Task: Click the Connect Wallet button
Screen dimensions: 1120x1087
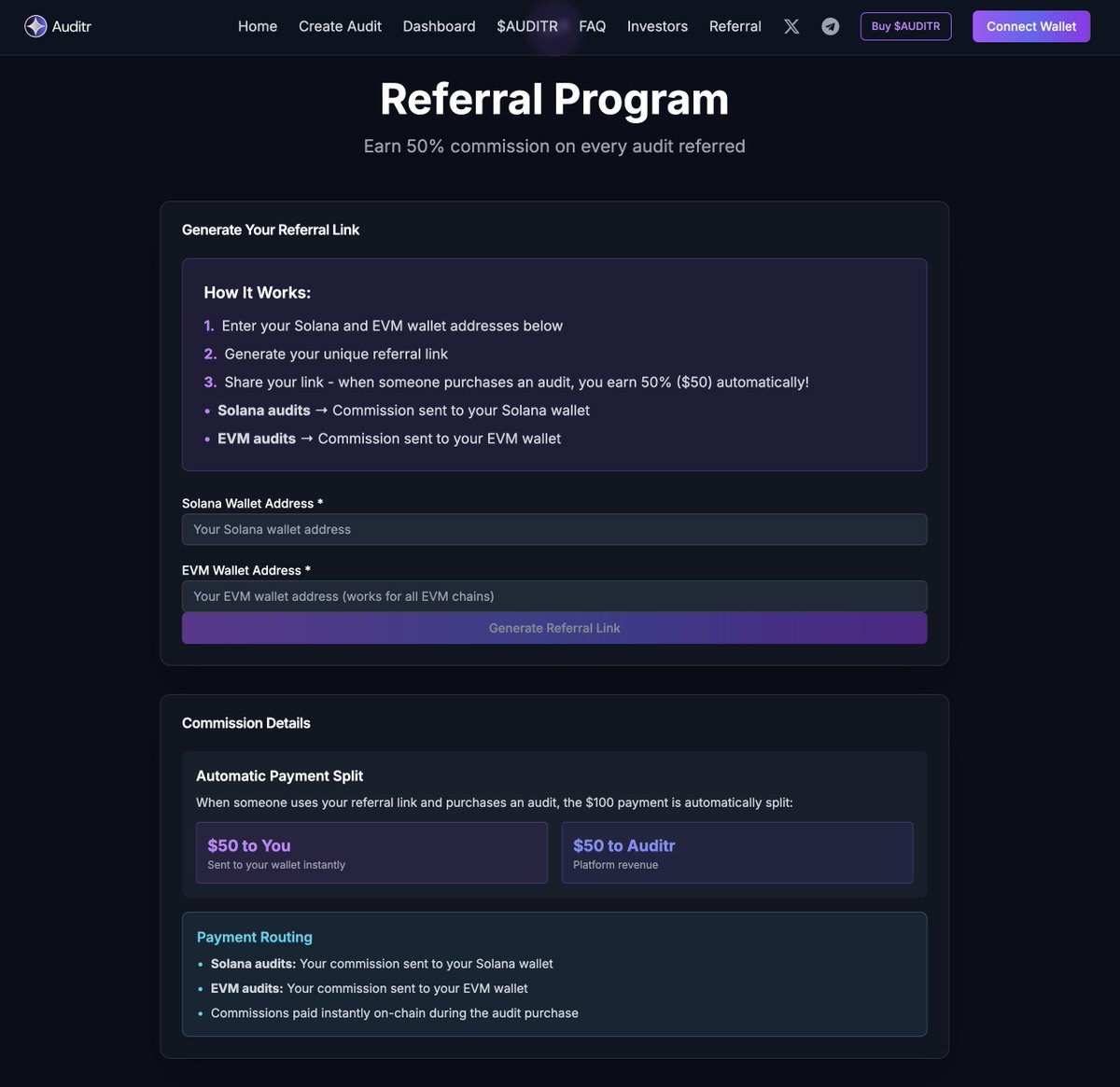Action: coord(1031,26)
